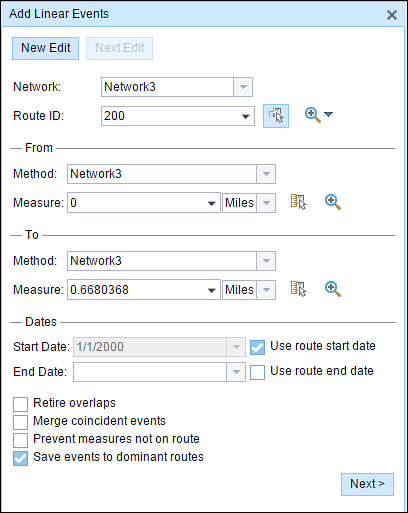Check Use route end date
Image resolution: width=408 pixels, height=513 pixels.
tap(257, 372)
